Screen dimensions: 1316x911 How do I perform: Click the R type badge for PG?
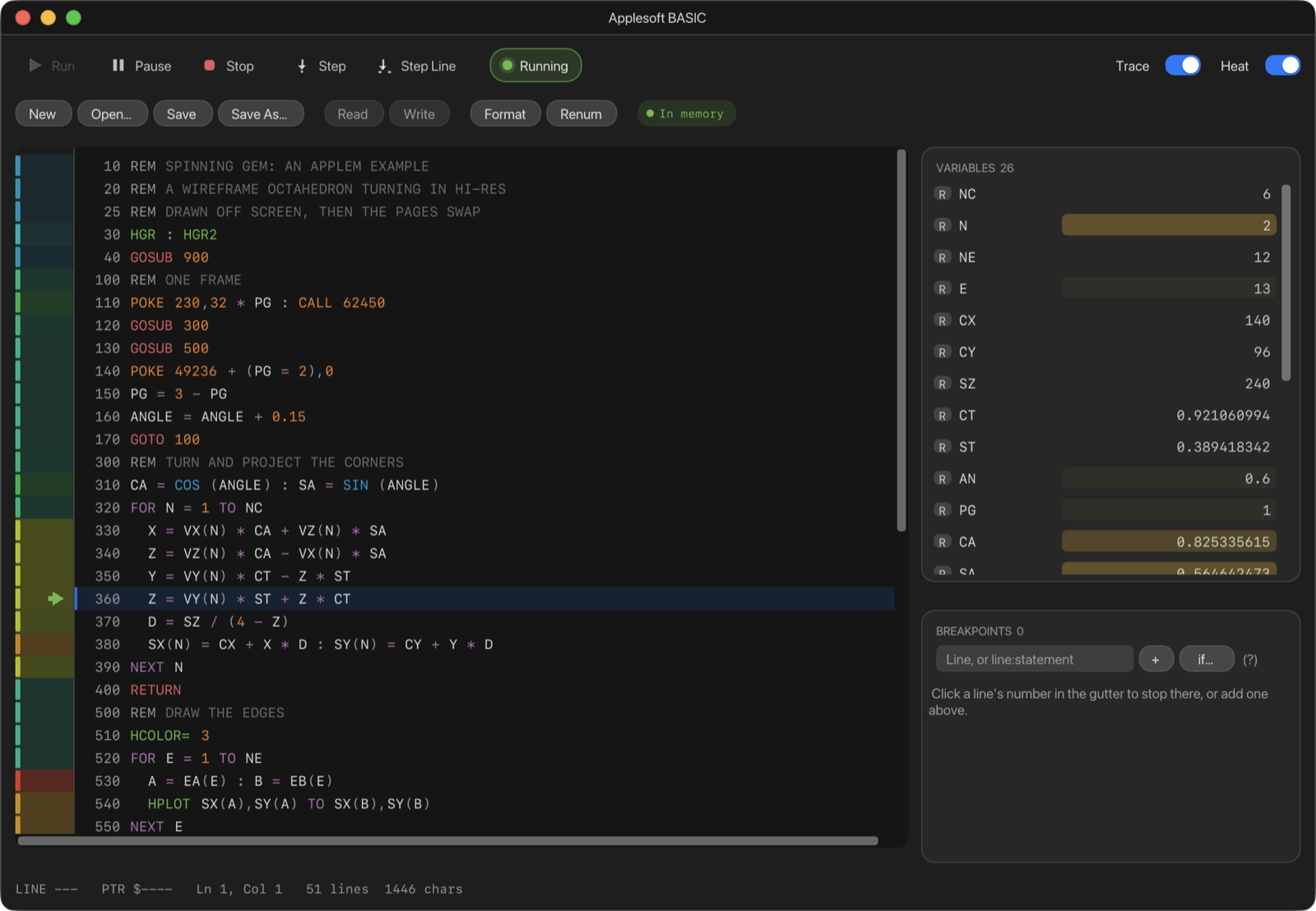[943, 510]
